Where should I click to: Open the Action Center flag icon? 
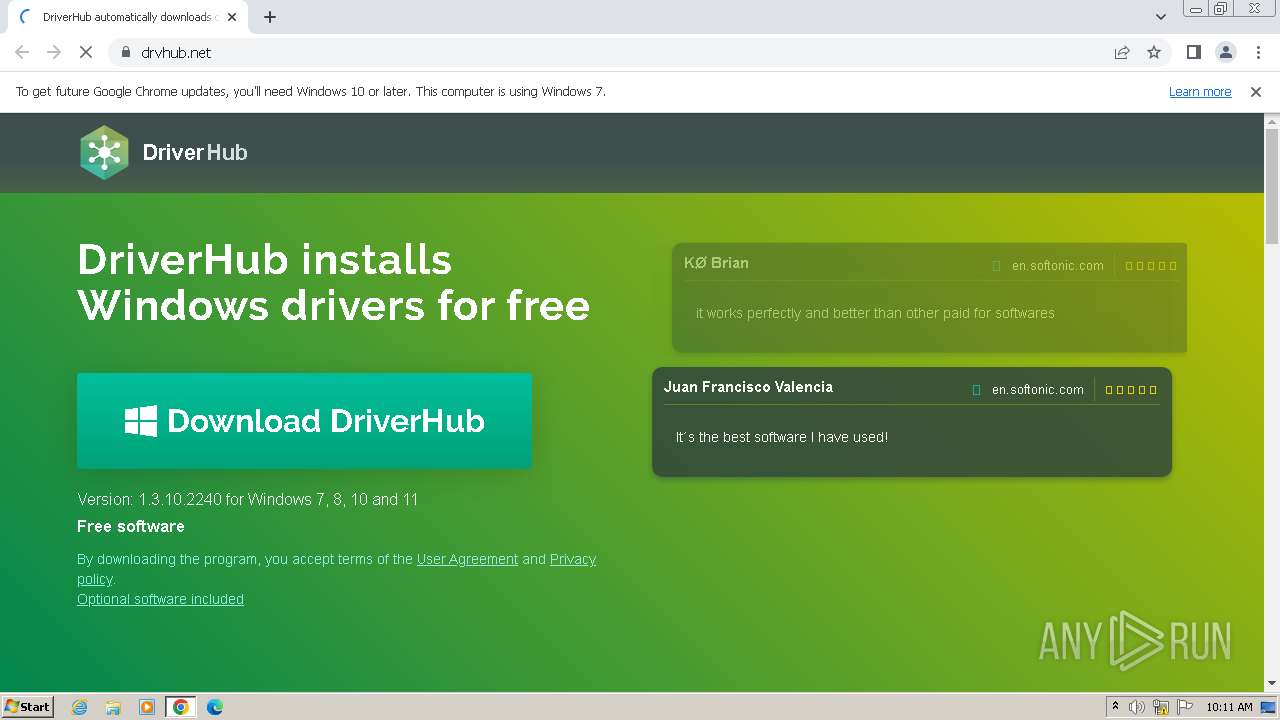pyautogui.click(x=1185, y=707)
